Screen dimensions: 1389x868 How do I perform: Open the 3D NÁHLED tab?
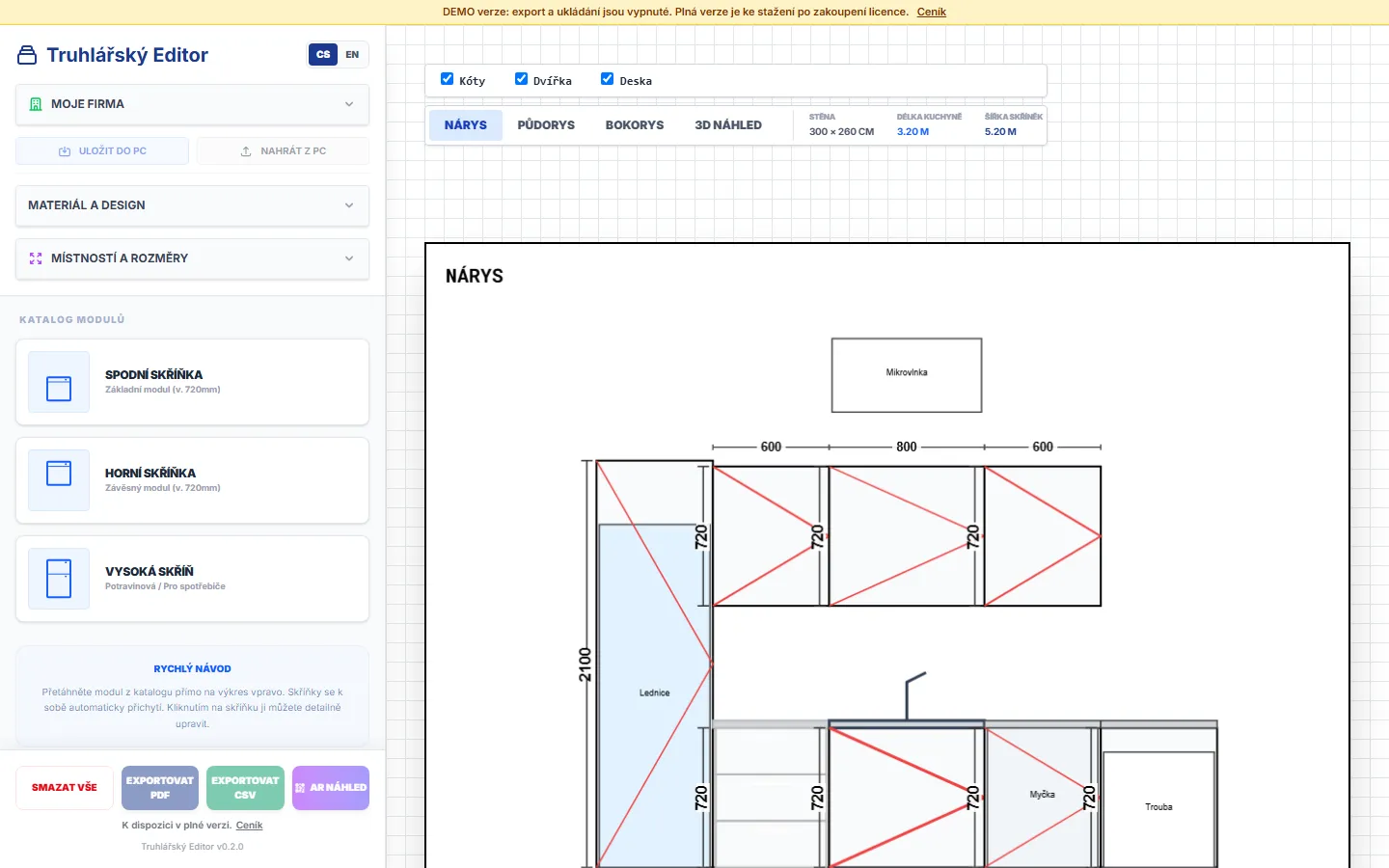click(x=728, y=125)
